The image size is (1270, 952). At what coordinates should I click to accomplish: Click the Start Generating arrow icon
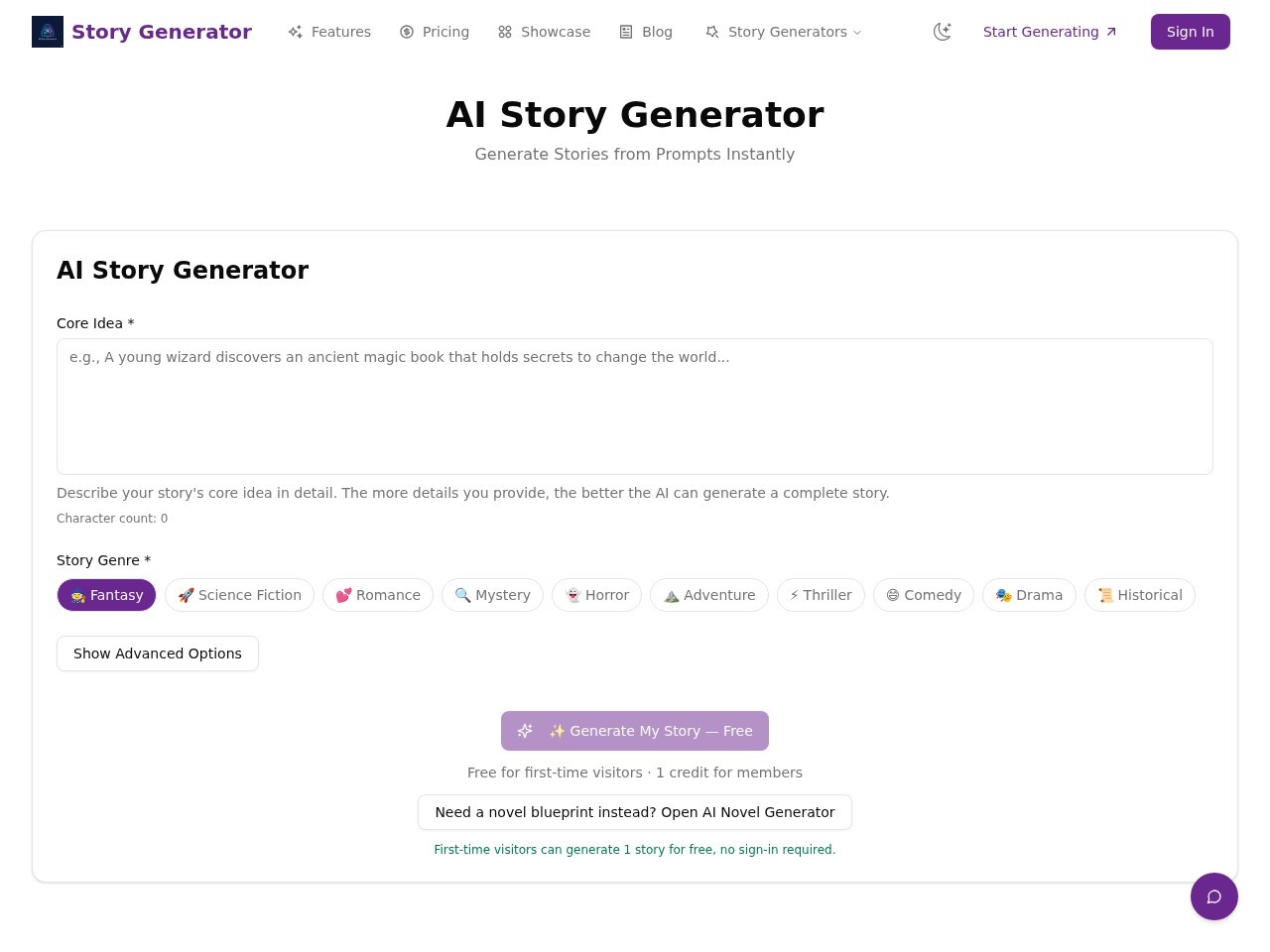pos(1111,32)
